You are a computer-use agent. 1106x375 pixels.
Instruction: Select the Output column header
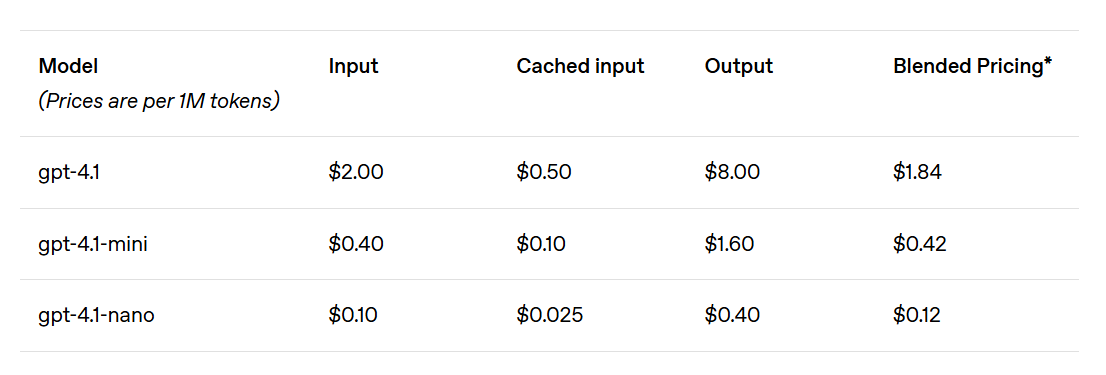pos(739,66)
